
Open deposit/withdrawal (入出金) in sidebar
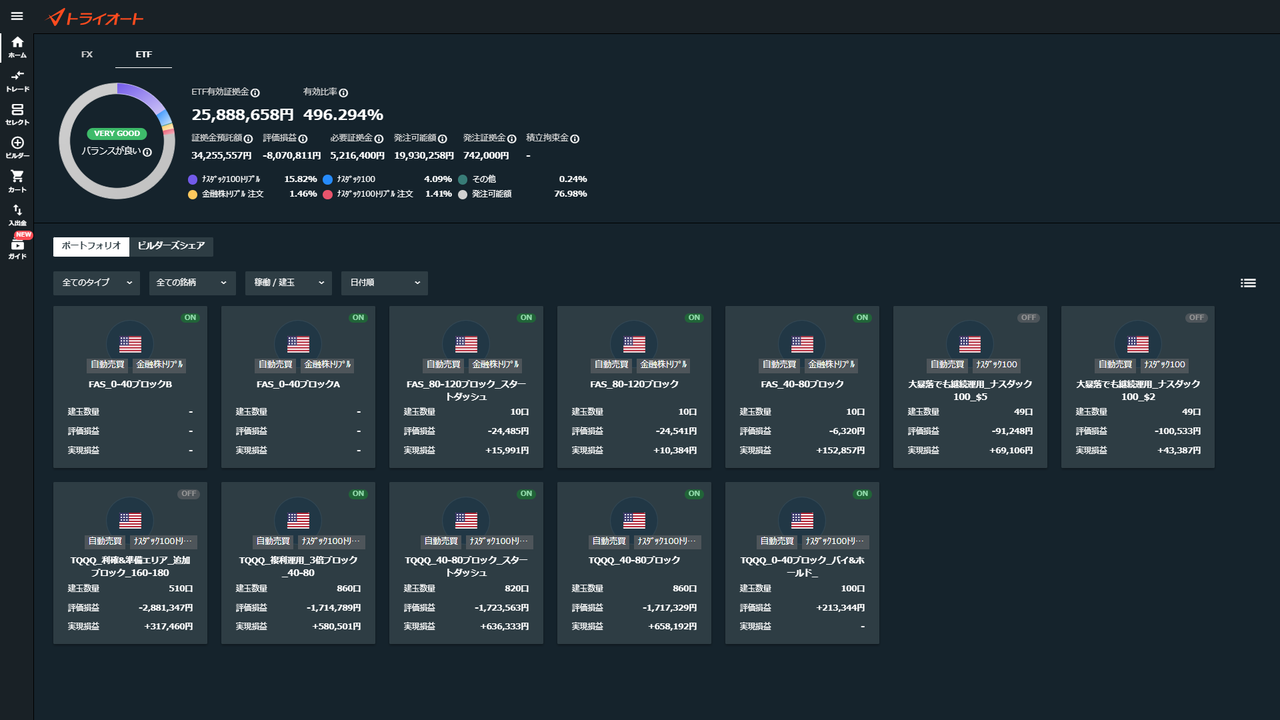coord(17,215)
